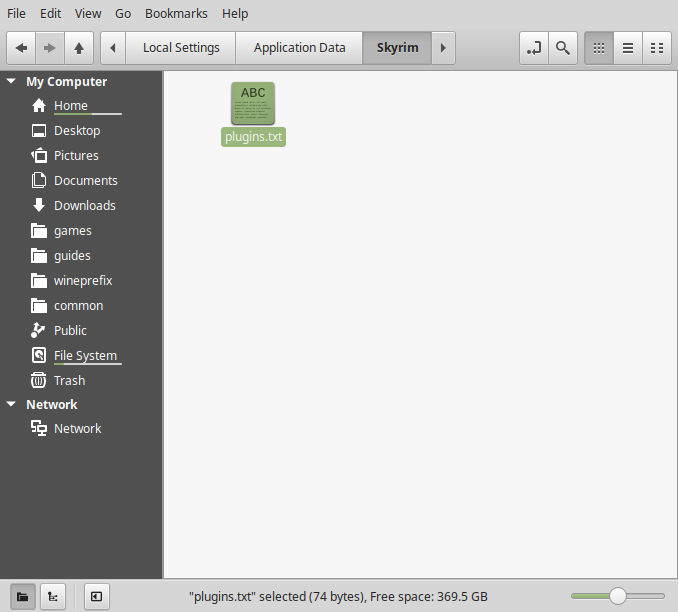The image size is (678, 612).
Task: Go up to the parent folder
Action: click(79, 48)
